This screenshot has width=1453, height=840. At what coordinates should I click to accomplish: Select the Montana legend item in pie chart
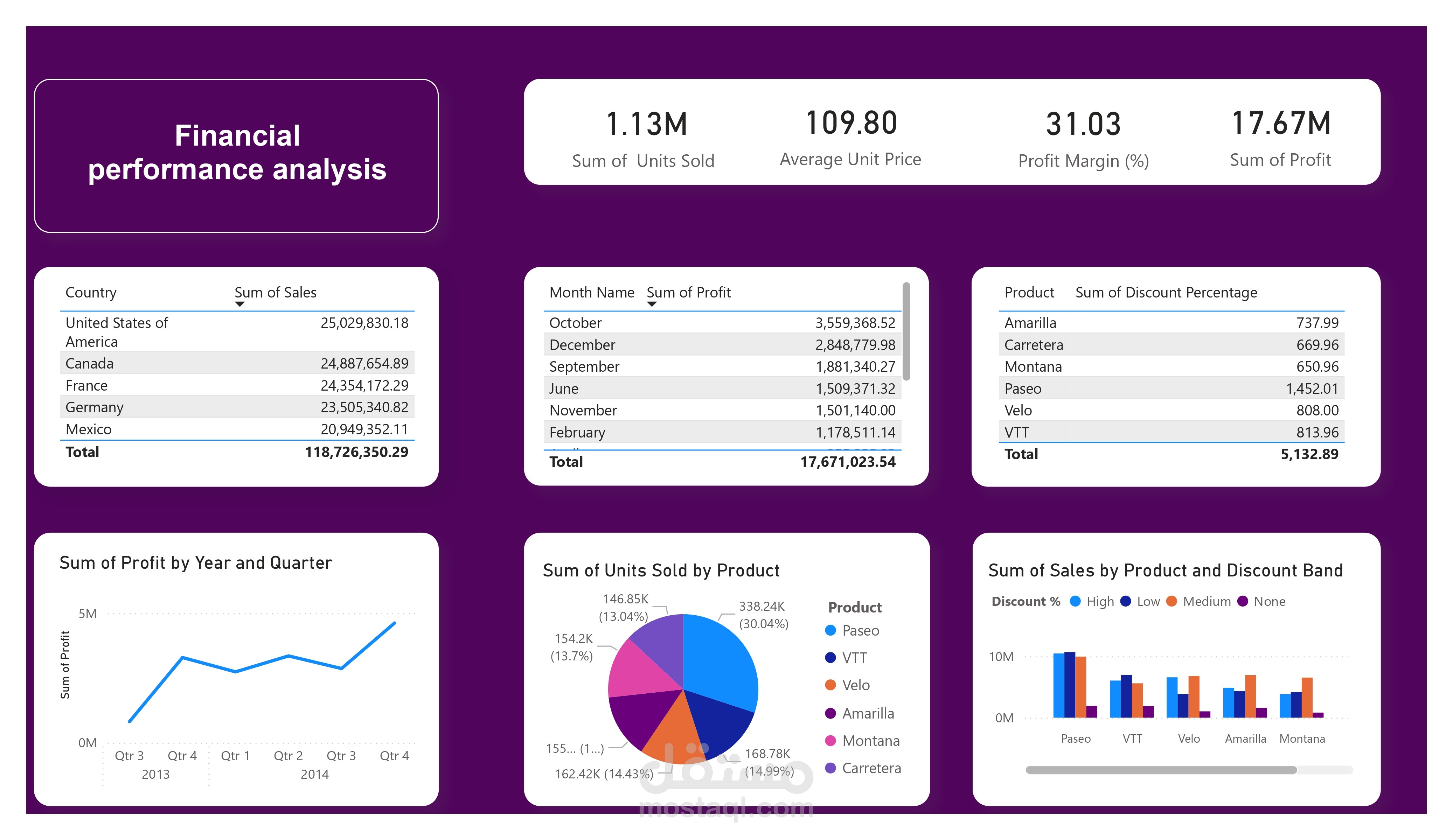pyautogui.click(x=863, y=741)
